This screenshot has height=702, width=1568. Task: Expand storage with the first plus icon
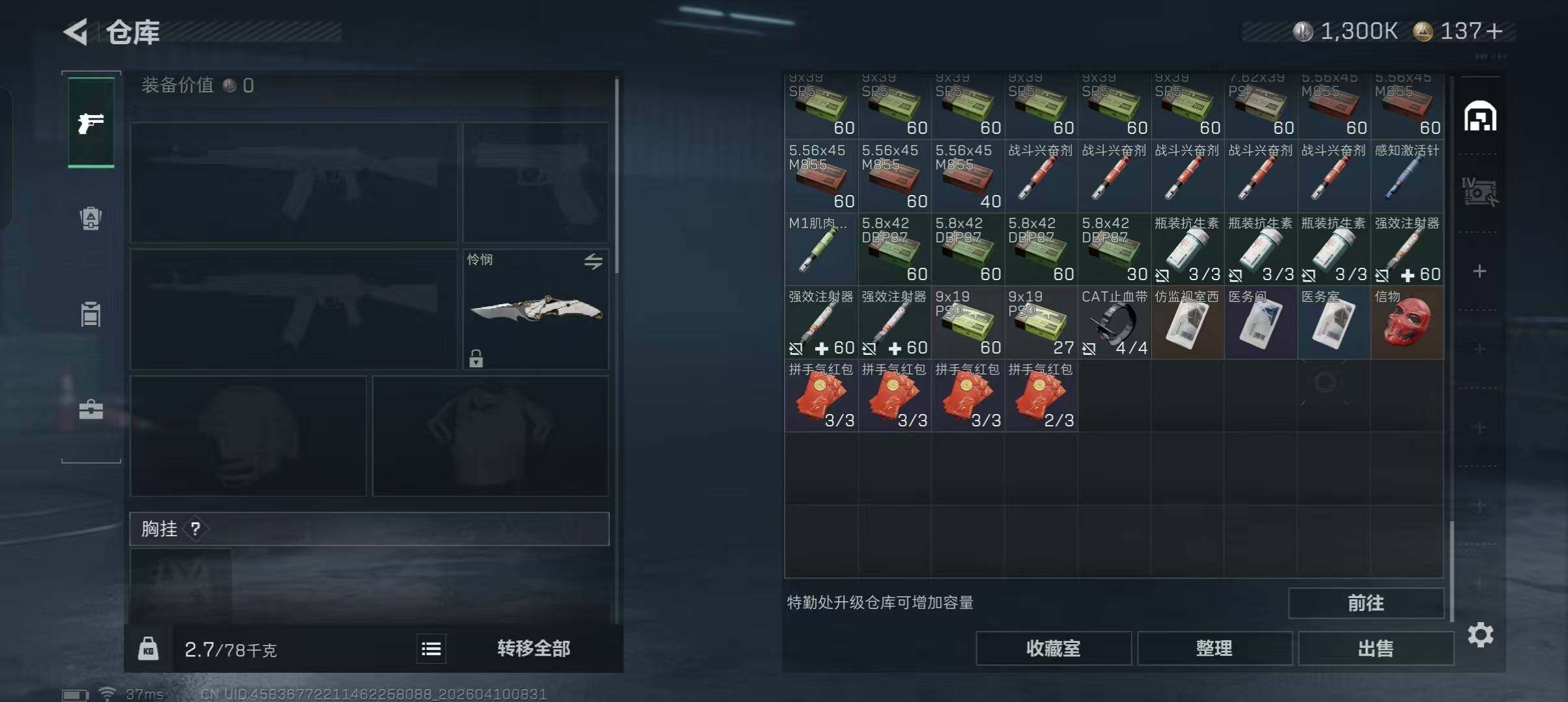pos(1480,271)
